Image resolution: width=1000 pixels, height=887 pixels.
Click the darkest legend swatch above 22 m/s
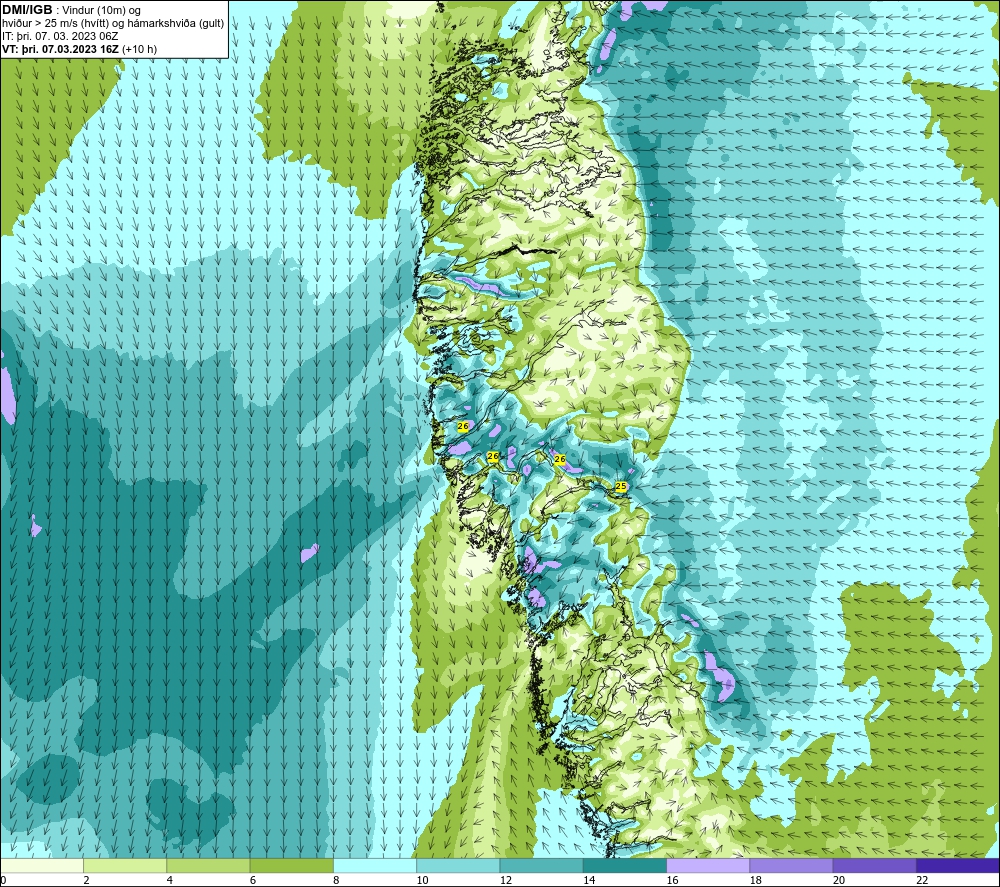[958, 865]
